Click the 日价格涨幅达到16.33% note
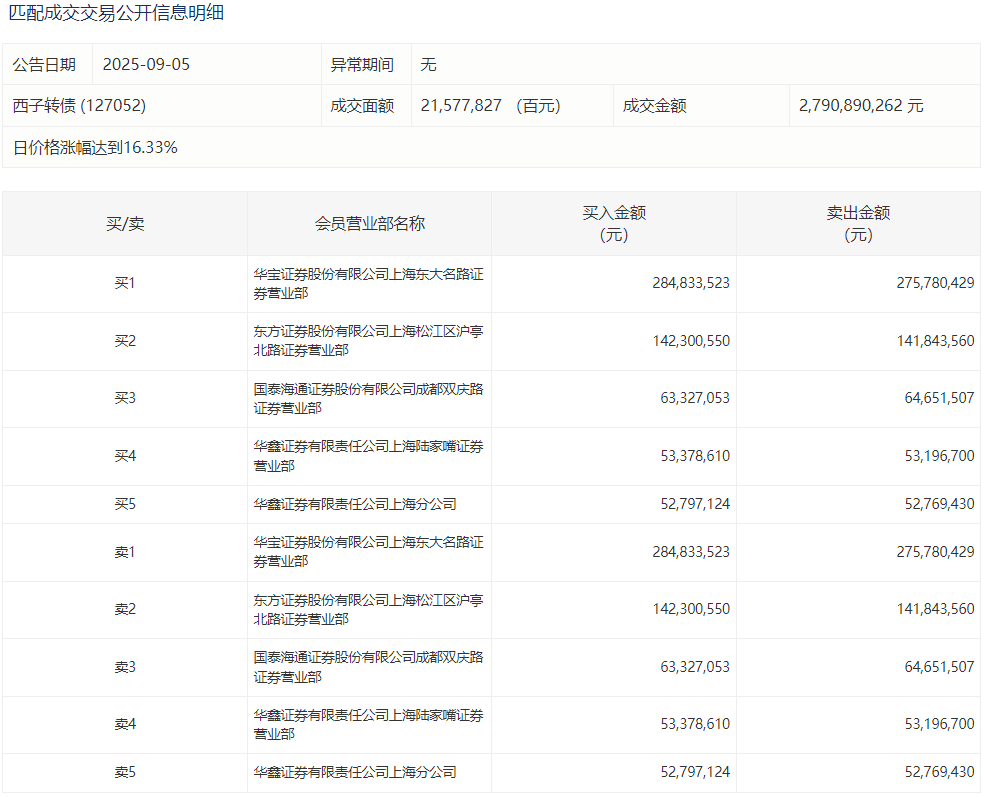The height and width of the screenshot is (797, 984). (x=95, y=148)
